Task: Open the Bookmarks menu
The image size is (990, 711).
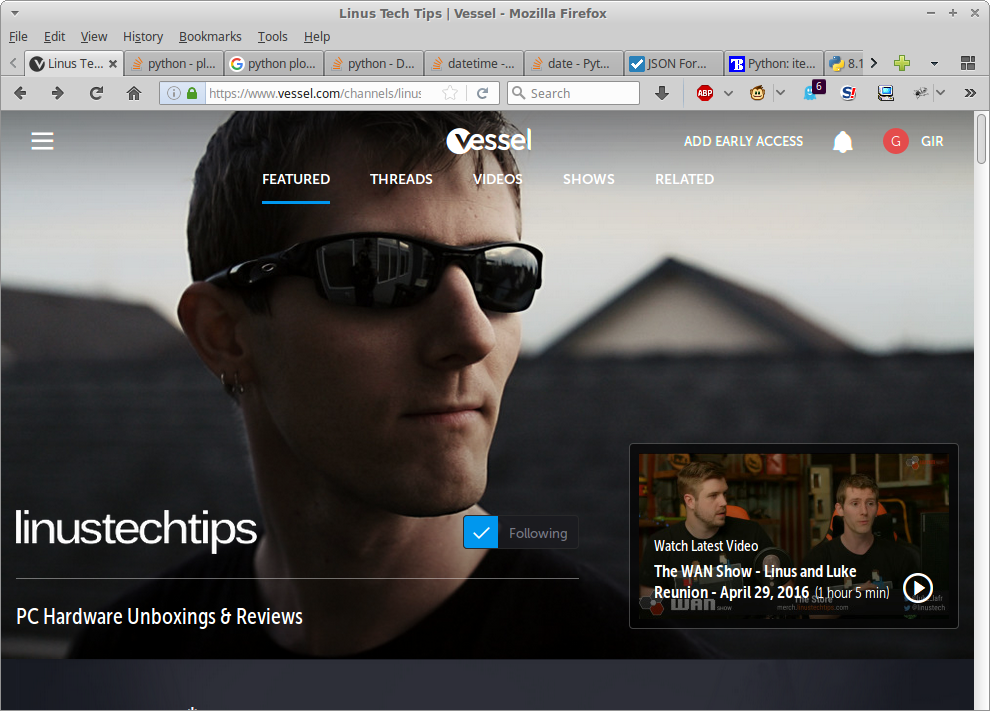Action: [x=210, y=36]
